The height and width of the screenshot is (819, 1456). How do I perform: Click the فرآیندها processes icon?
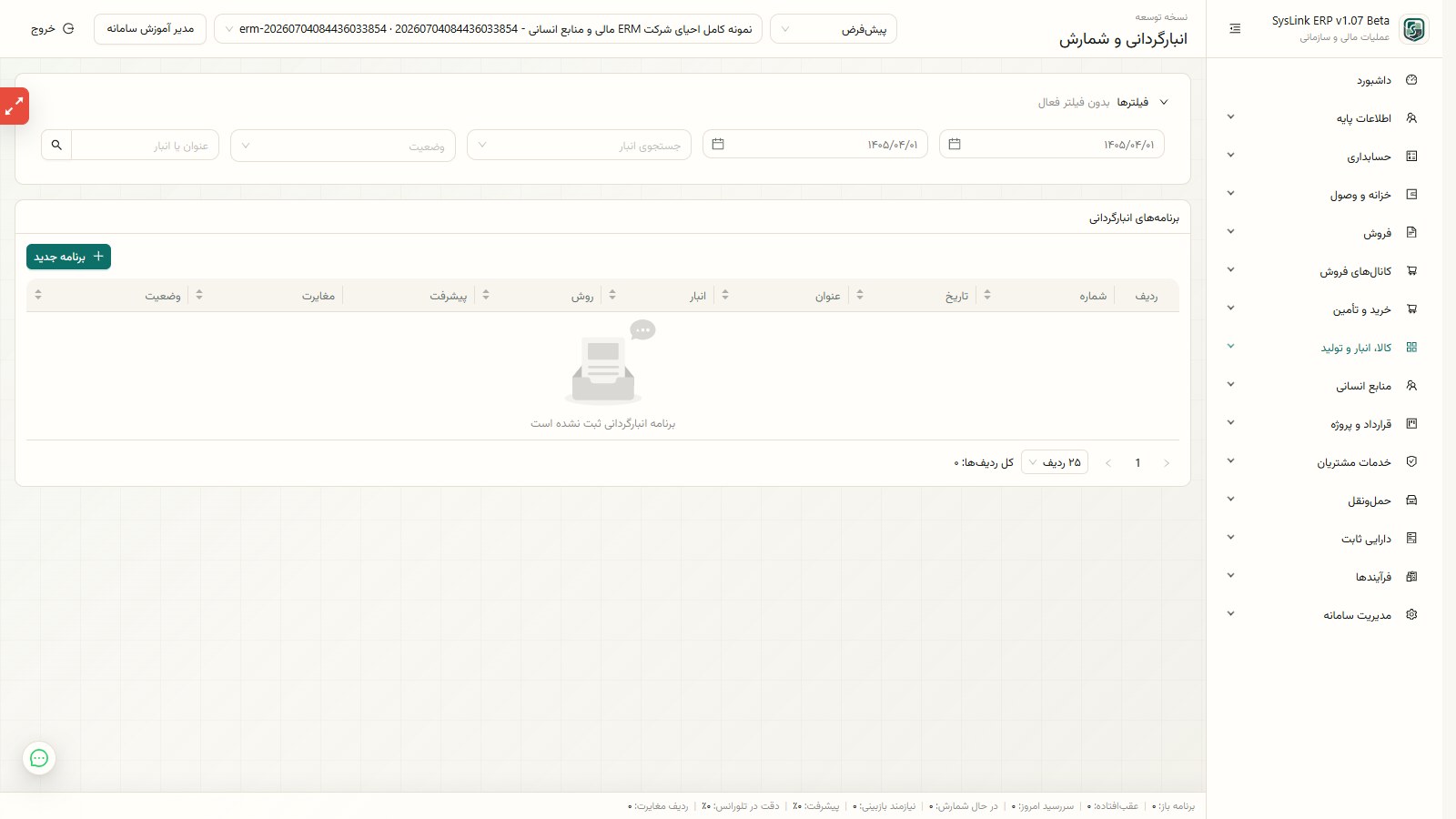pos(1411,577)
